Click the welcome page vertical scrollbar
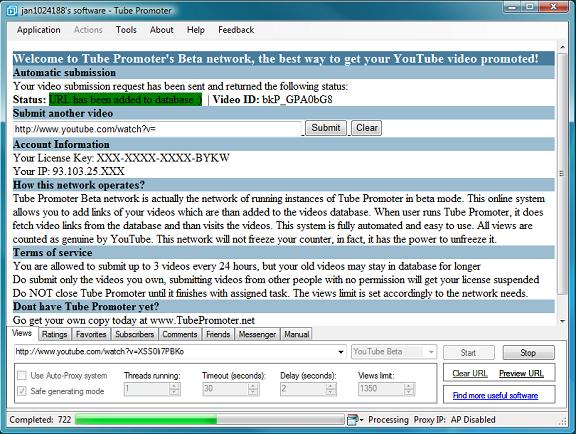Viewport: 576px width, 434px height. 562,184
